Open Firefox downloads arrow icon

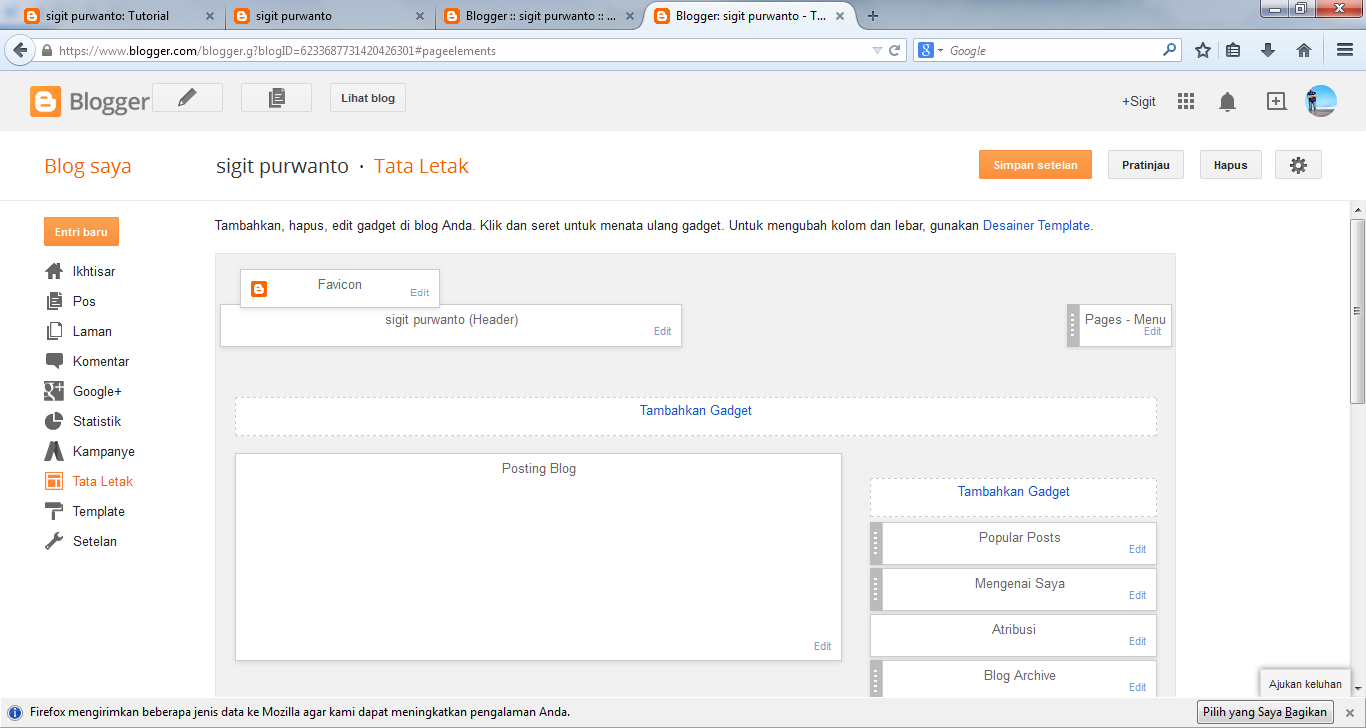click(1268, 50)
